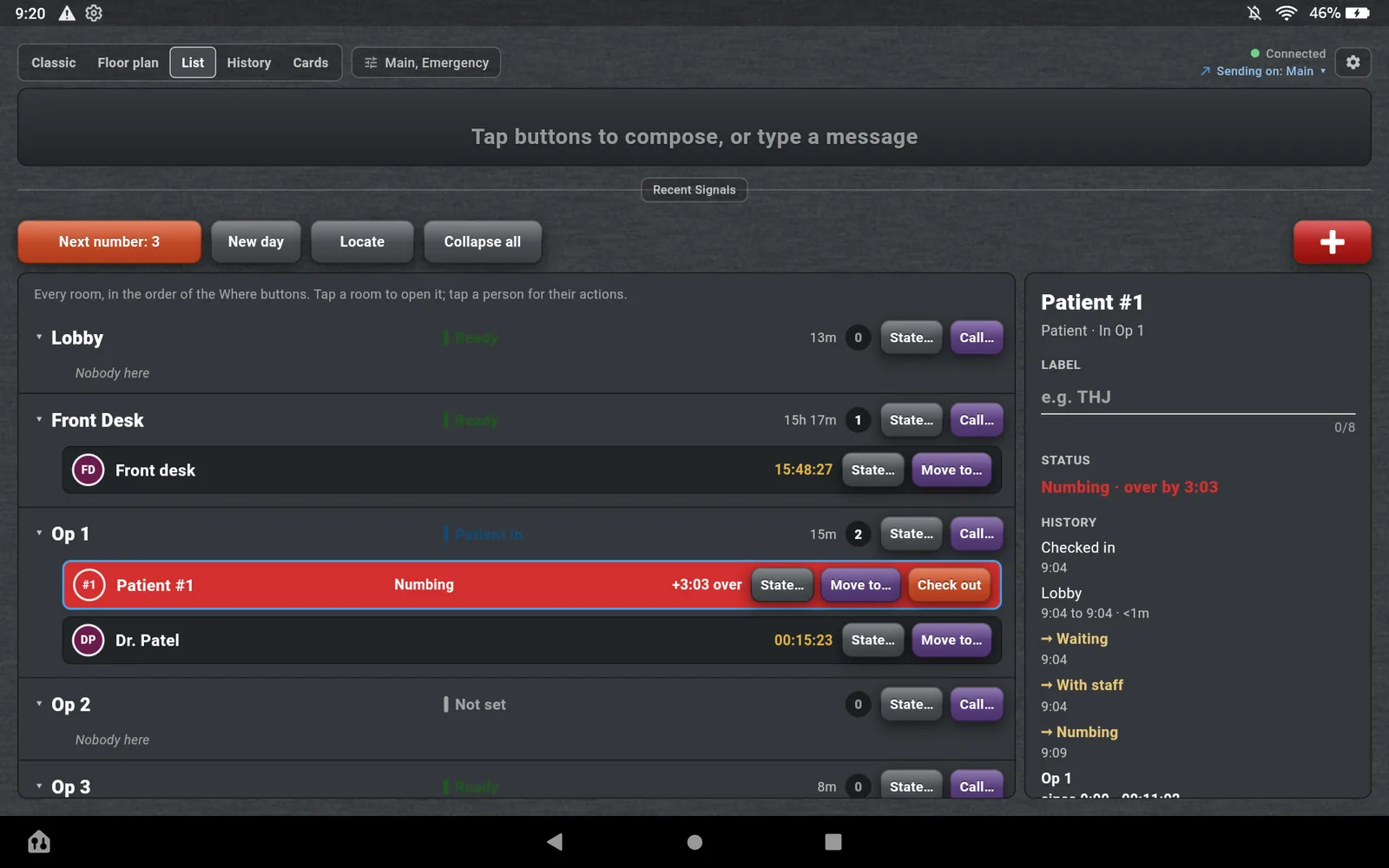Tap the Locate button
This screenshot has height=868, width=1389.
point(362,242)
